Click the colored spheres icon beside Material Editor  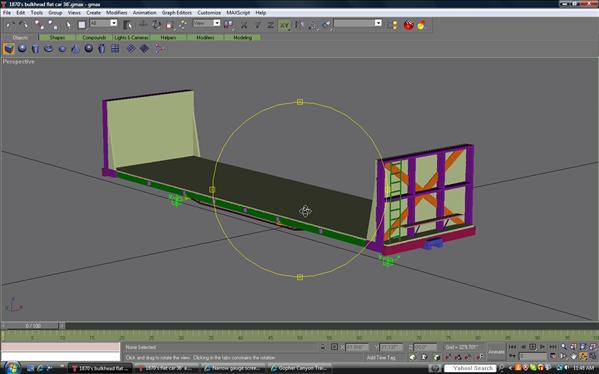click(x=422, y=25)
